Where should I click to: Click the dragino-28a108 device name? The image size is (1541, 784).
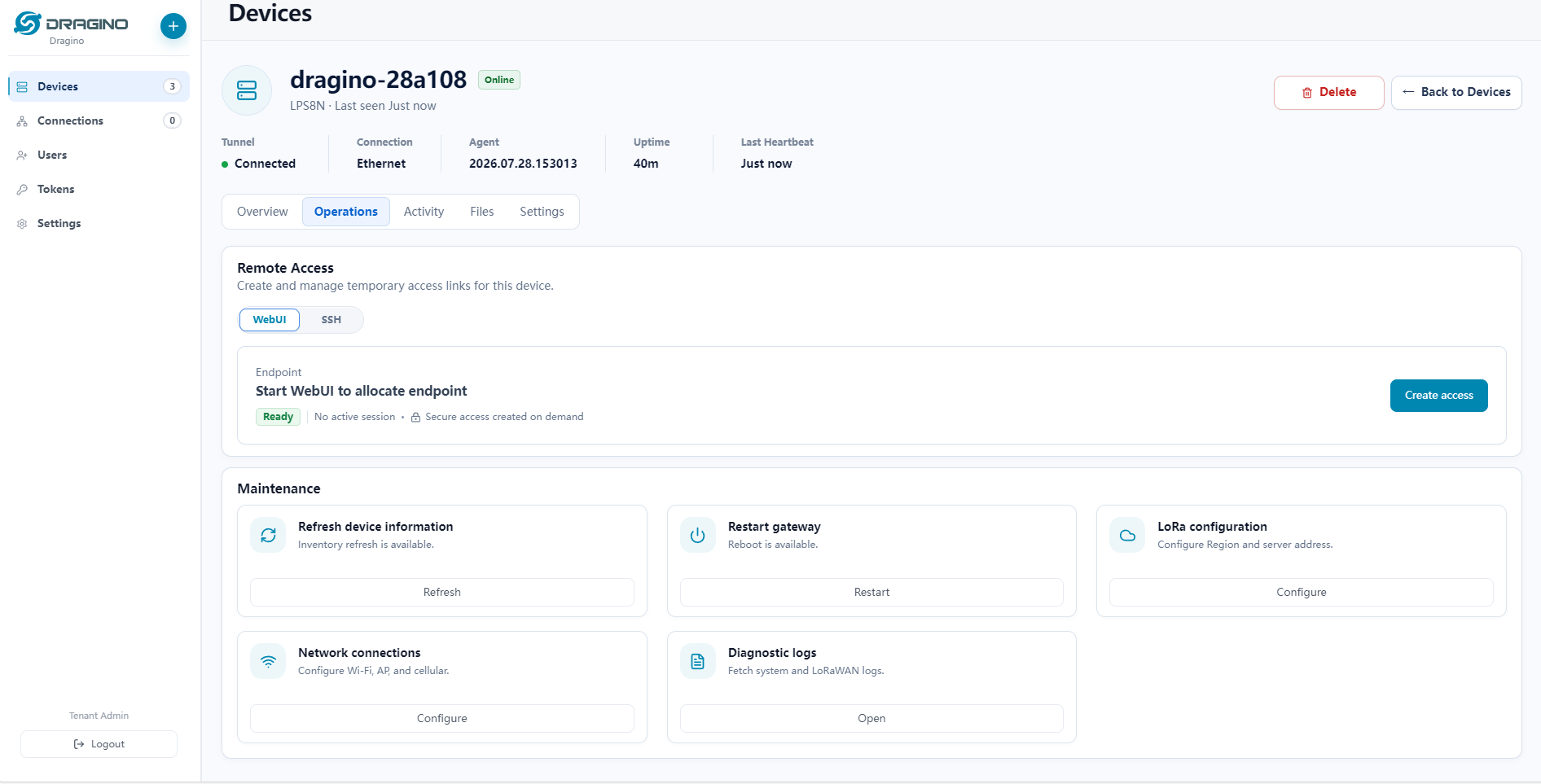click(x=378, y=80)
